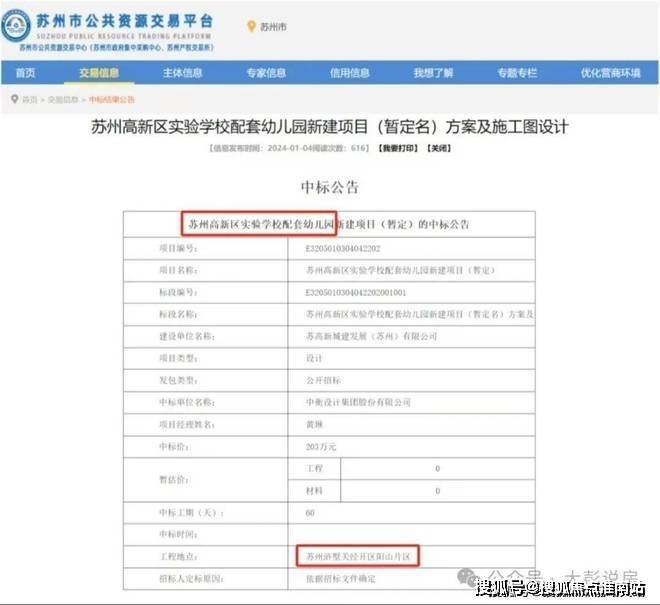
Task: Click the 招标人定标原因 label cell
Action: coord(205,578)
